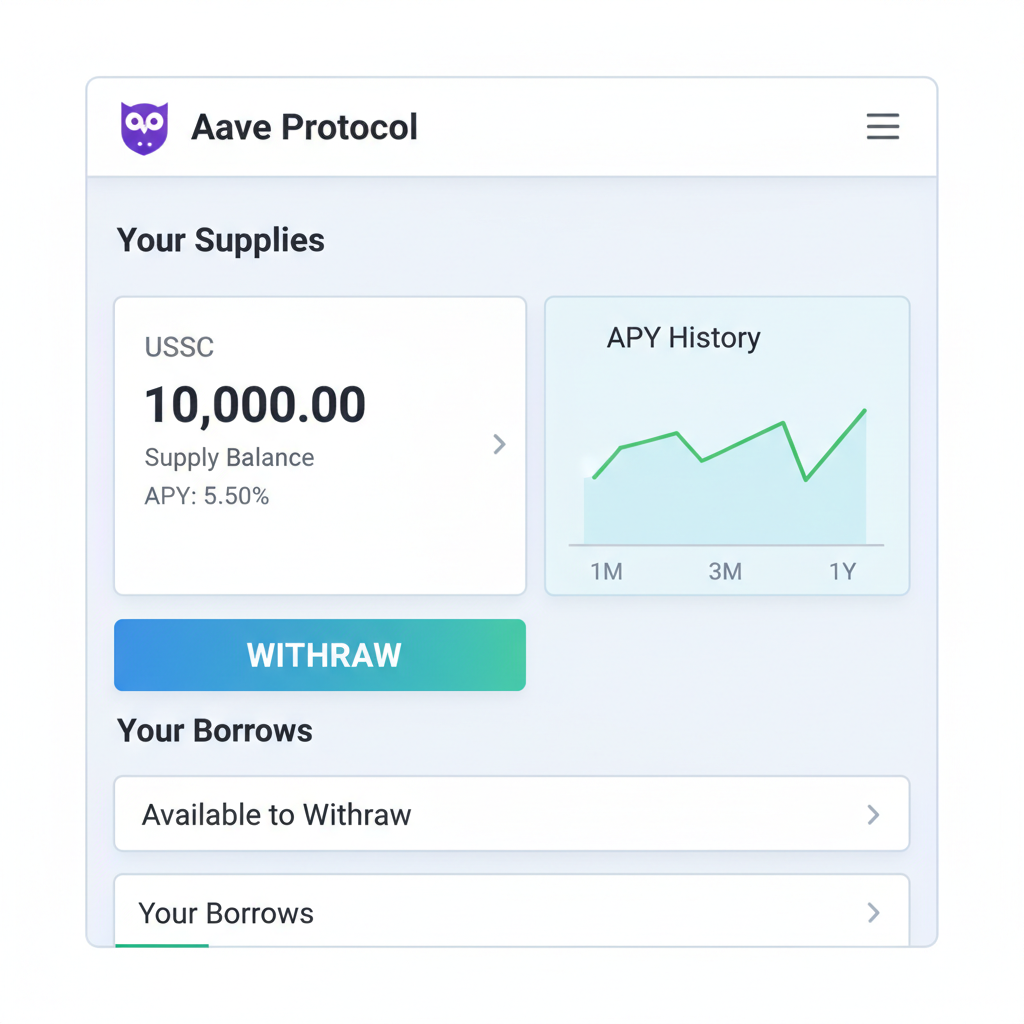The image size is (1024, 1024).
Task: Switch to the 1Y chart timeframe
Action: [x=843, y=571]
